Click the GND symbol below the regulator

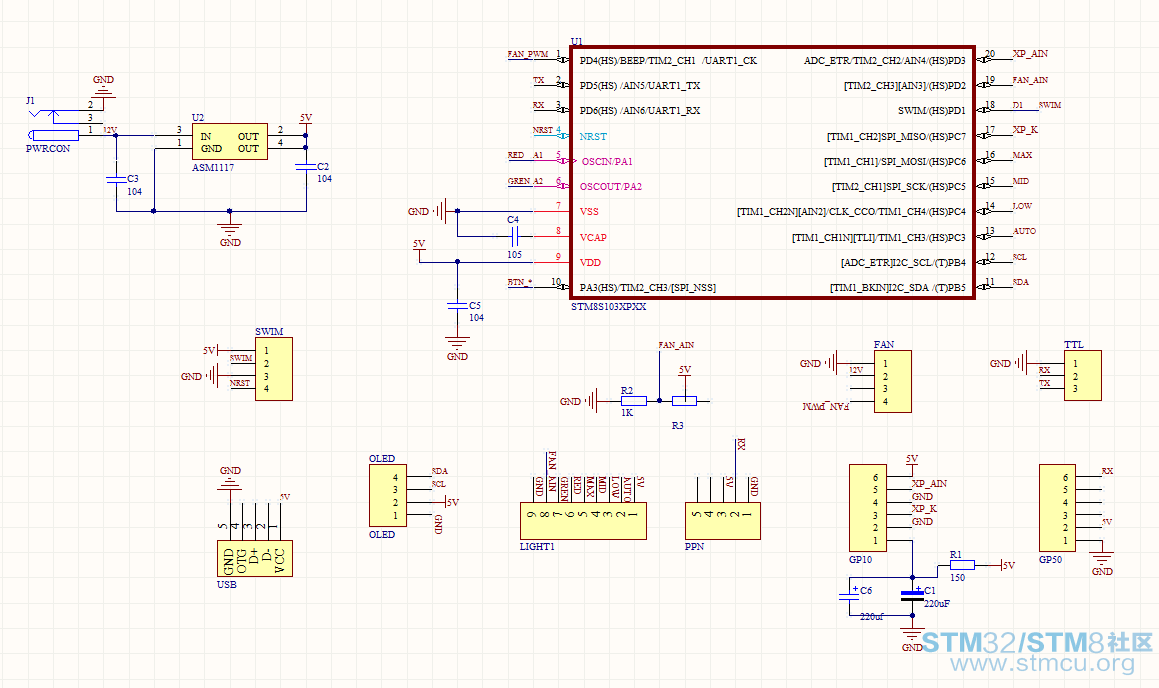[230, 230]
